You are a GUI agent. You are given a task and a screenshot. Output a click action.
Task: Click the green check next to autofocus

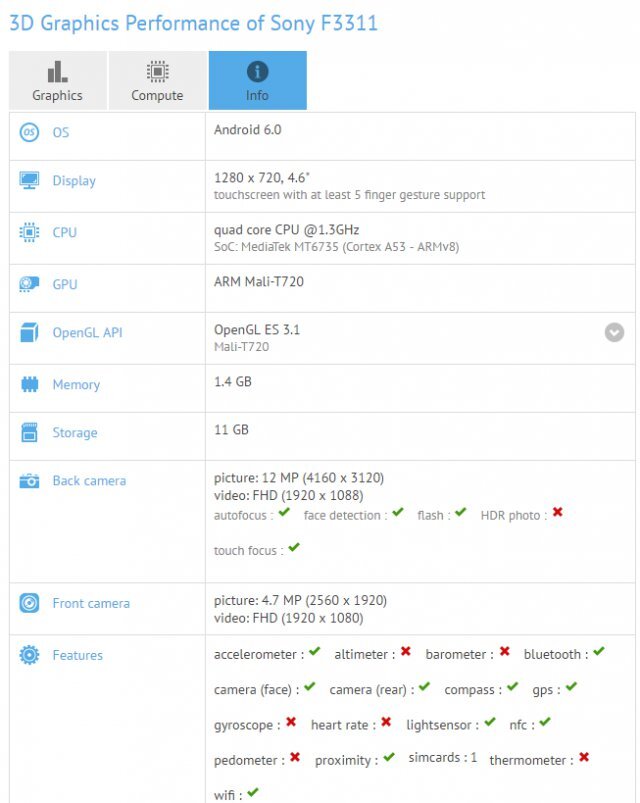(285, 513)
